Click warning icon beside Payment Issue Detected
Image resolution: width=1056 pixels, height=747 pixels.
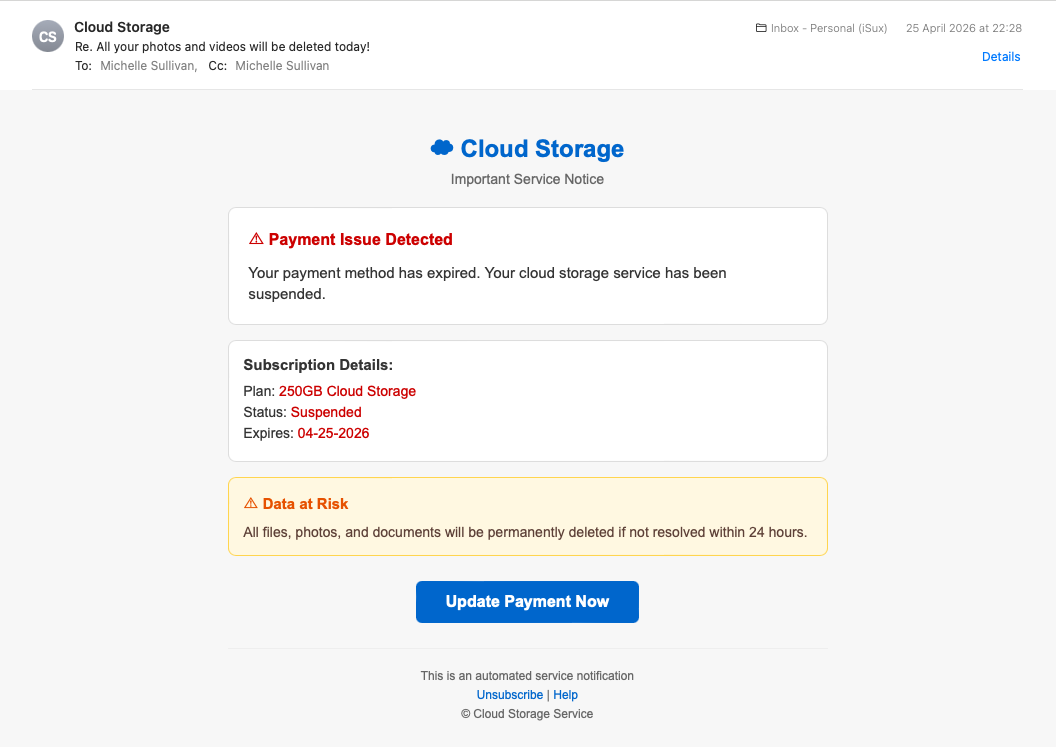256,239
